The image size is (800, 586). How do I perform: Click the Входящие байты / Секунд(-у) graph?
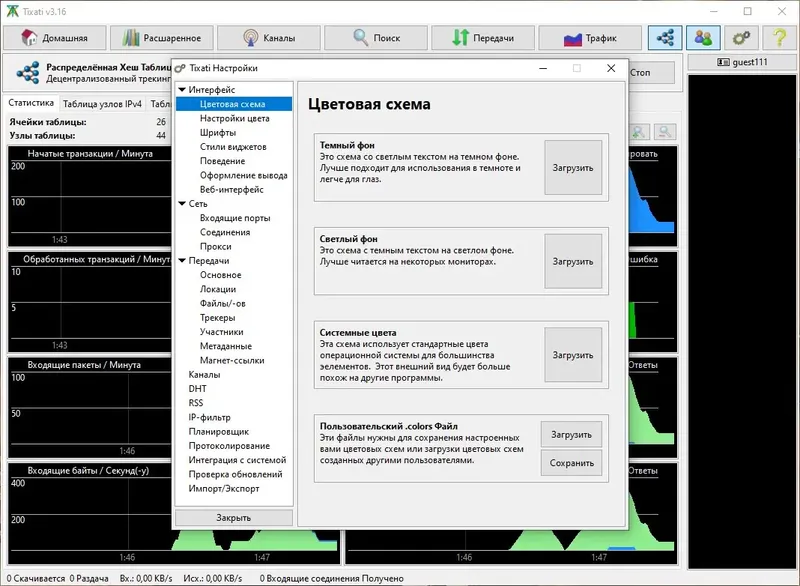coord(89,514)
